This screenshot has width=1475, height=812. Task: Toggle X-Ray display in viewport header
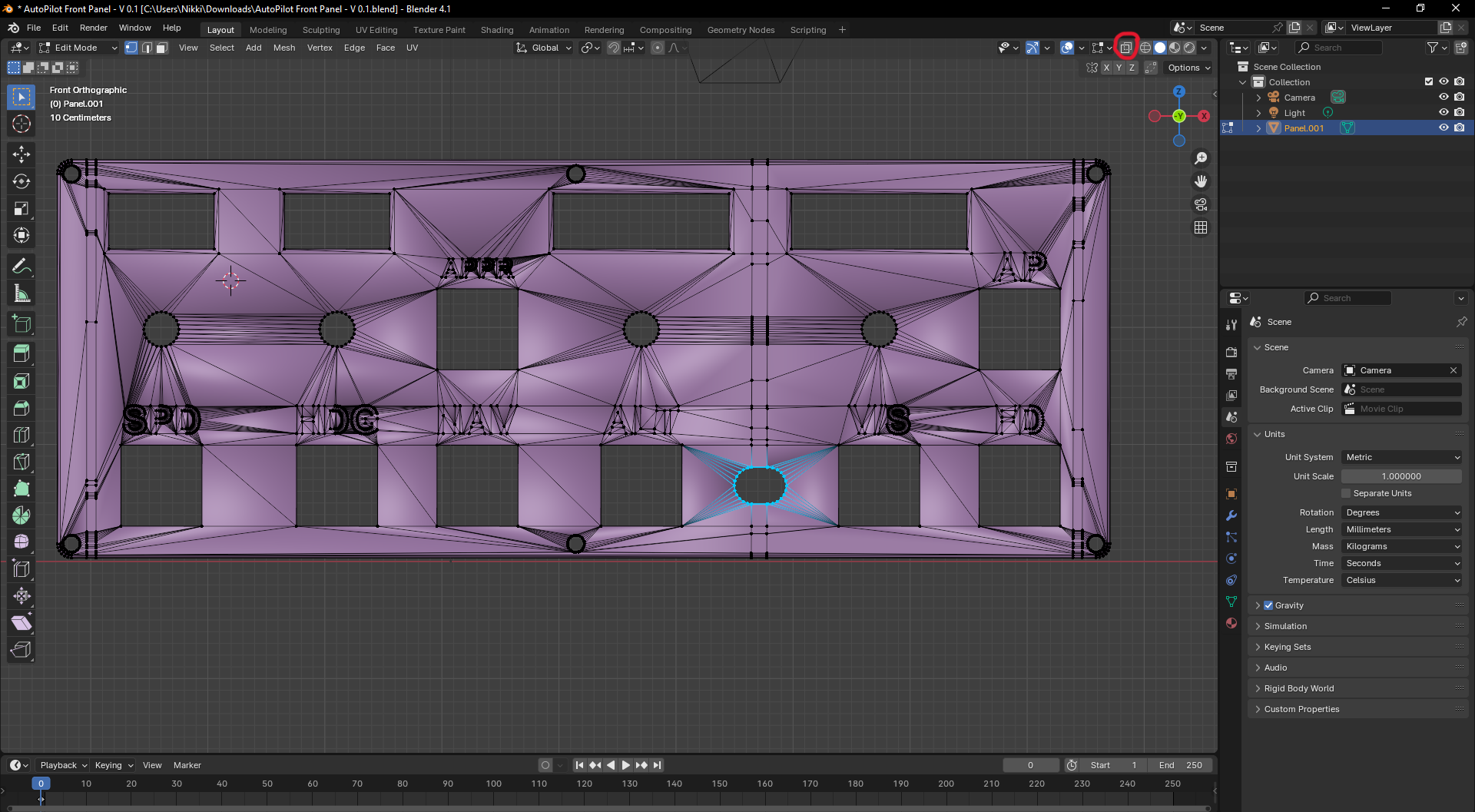[x=1126, y=48]
